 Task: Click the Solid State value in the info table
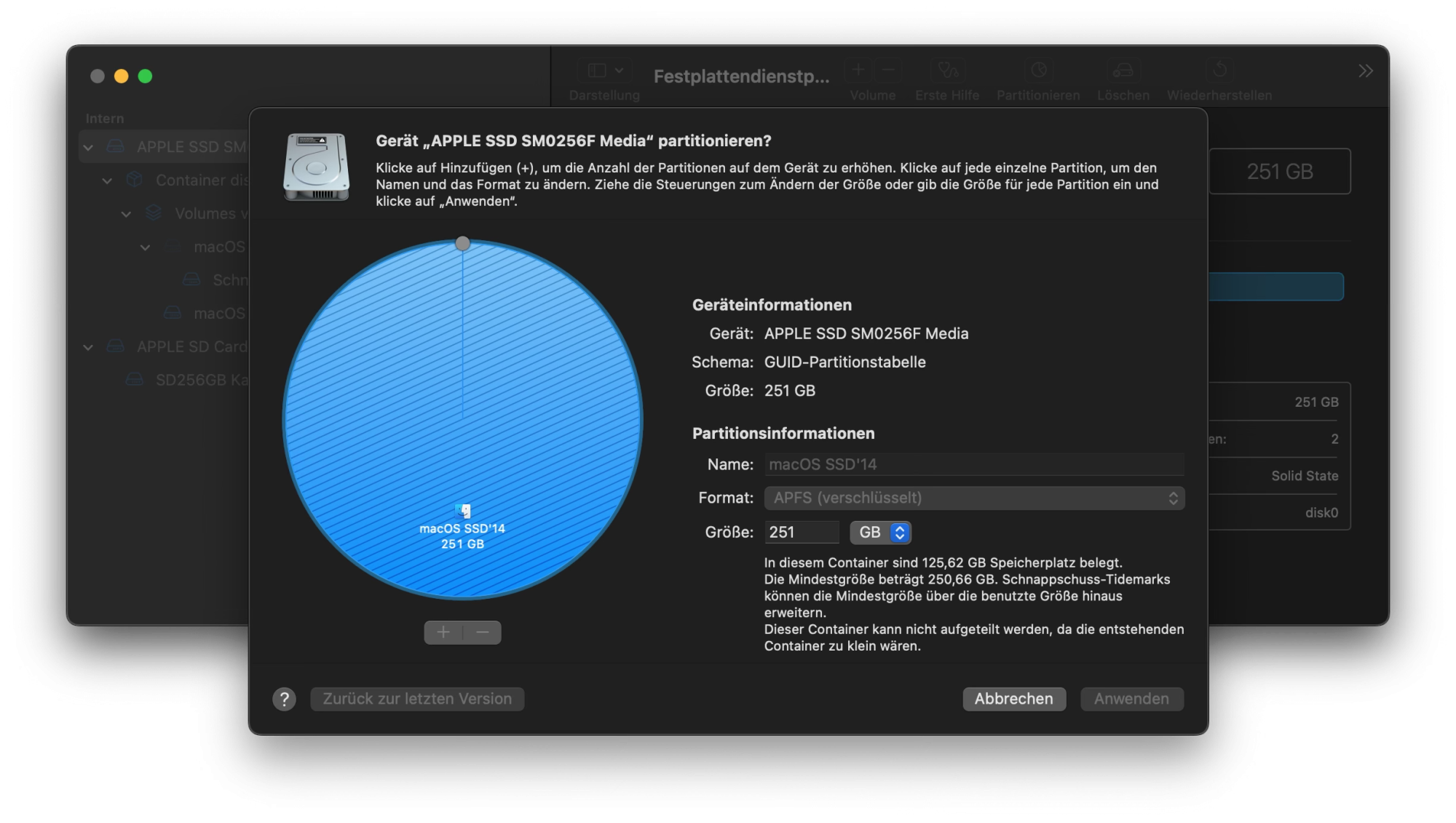[x=1305, y=476]
